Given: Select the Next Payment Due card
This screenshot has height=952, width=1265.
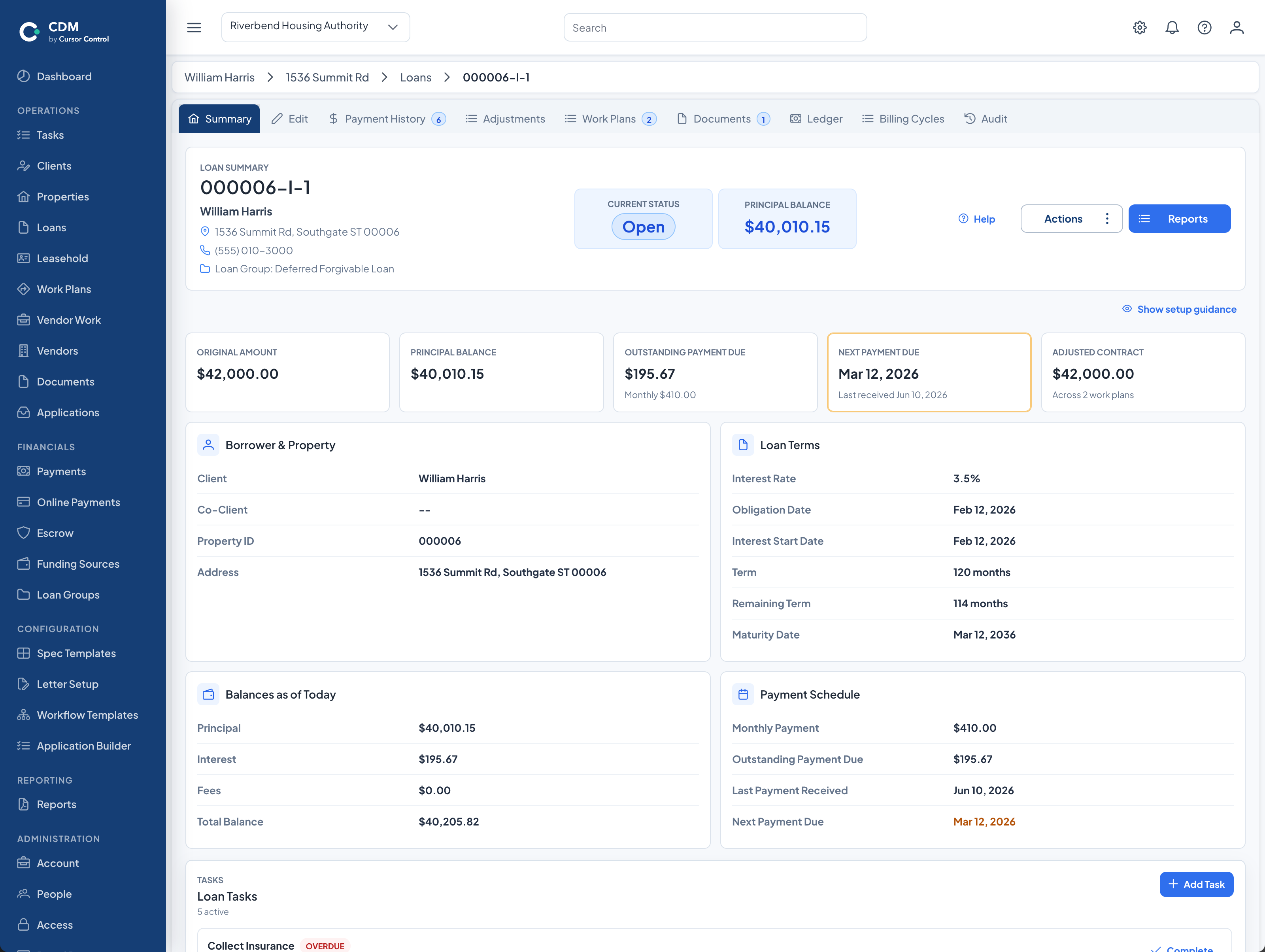Looking at the screenshot, I should tap(929, 372).
